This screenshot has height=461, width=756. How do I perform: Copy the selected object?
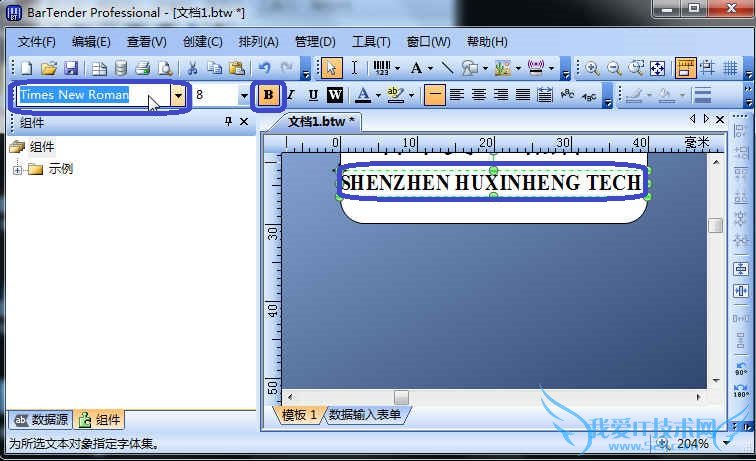pyautogui.click(x=215, y=68)
